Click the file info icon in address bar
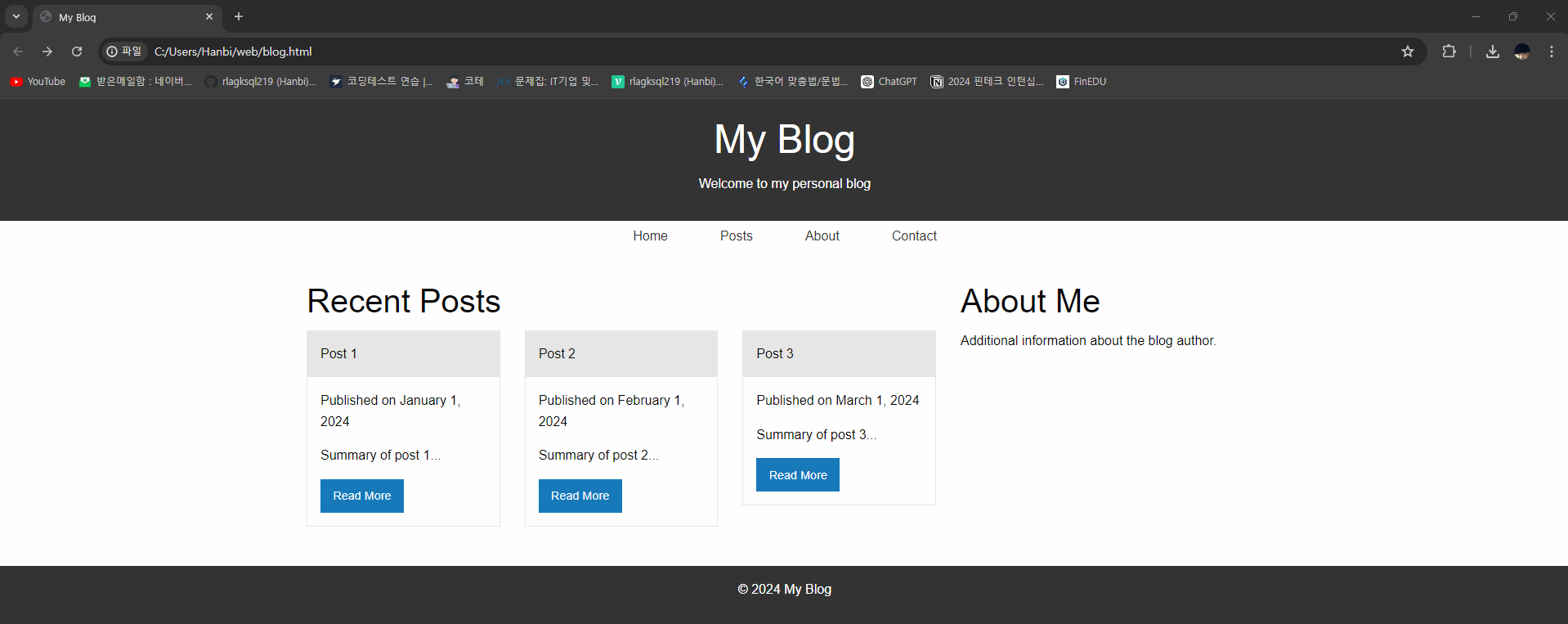This screenshot has height=624, width=1568. coord(124,52)
